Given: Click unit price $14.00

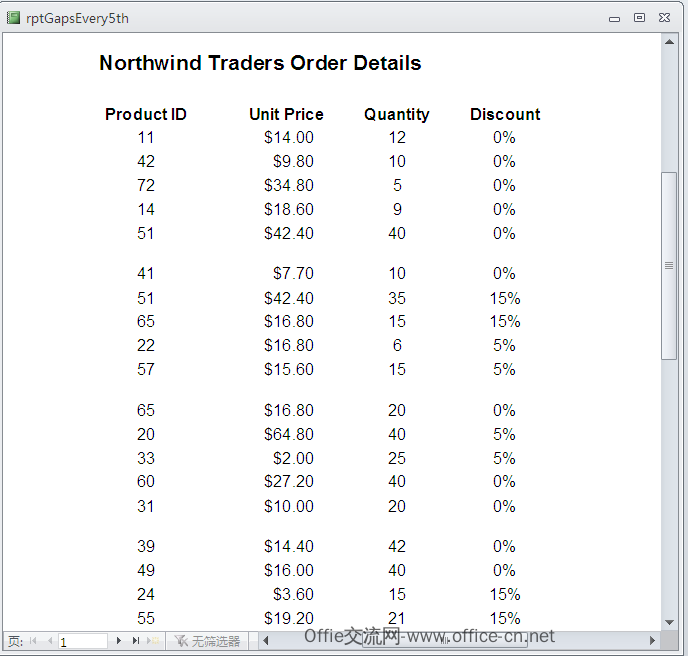Looking at the screenshot, I should (x=289, y=138).
